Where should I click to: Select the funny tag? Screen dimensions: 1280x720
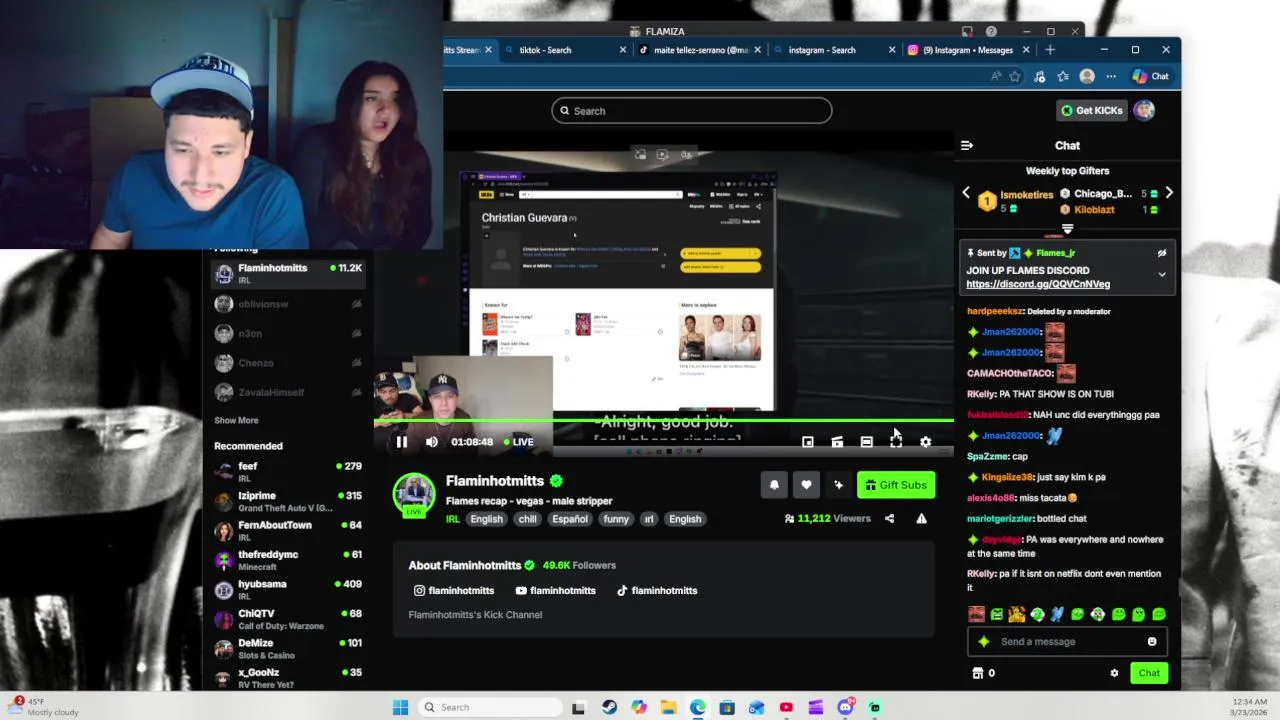tap(616, 519)
